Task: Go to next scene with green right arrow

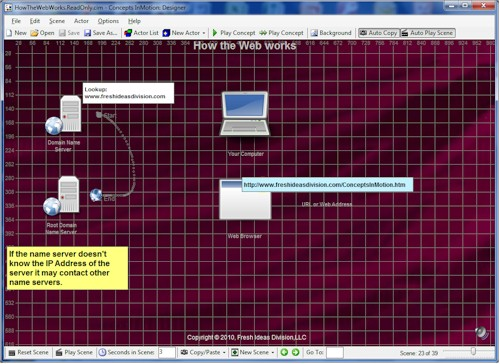Action: [295, 352]
